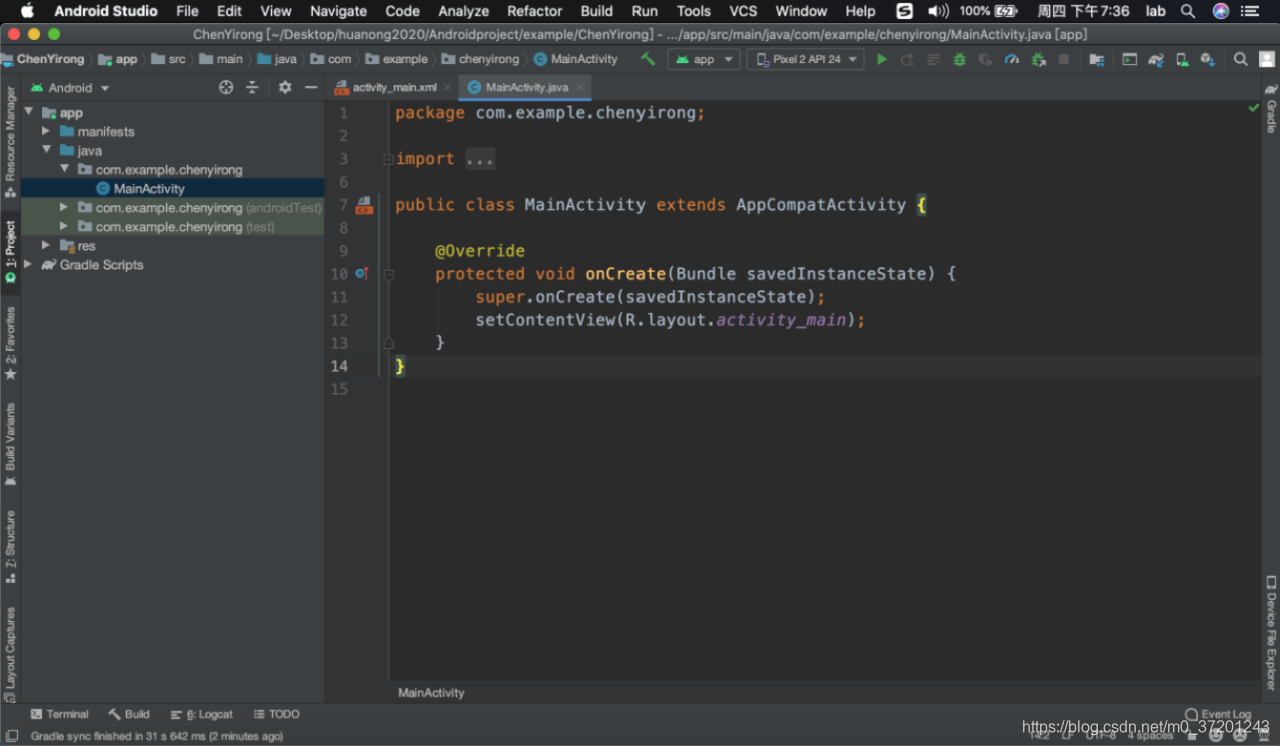Click the Project Structure folder icon
Screen dimensions: 1280x746
click(x=1097, y=59)
